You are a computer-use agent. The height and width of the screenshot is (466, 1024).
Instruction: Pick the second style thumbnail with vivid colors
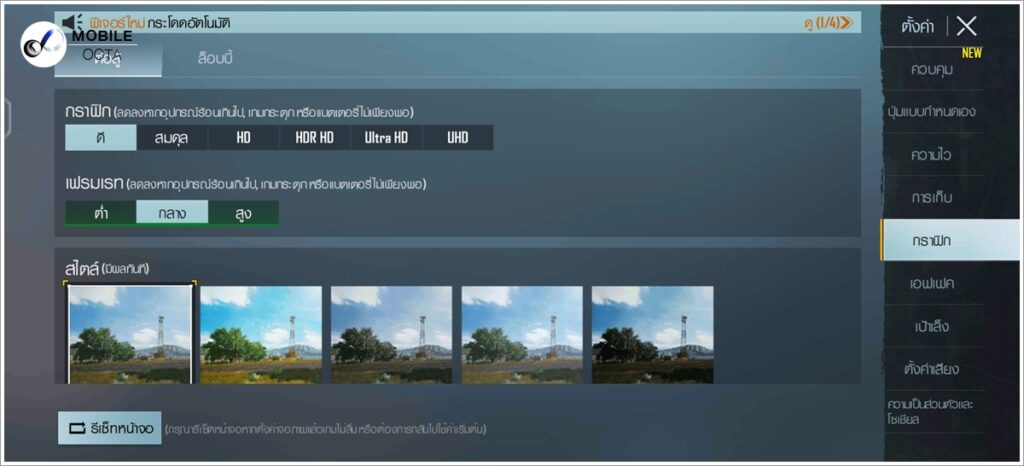(x=261, y=334)
